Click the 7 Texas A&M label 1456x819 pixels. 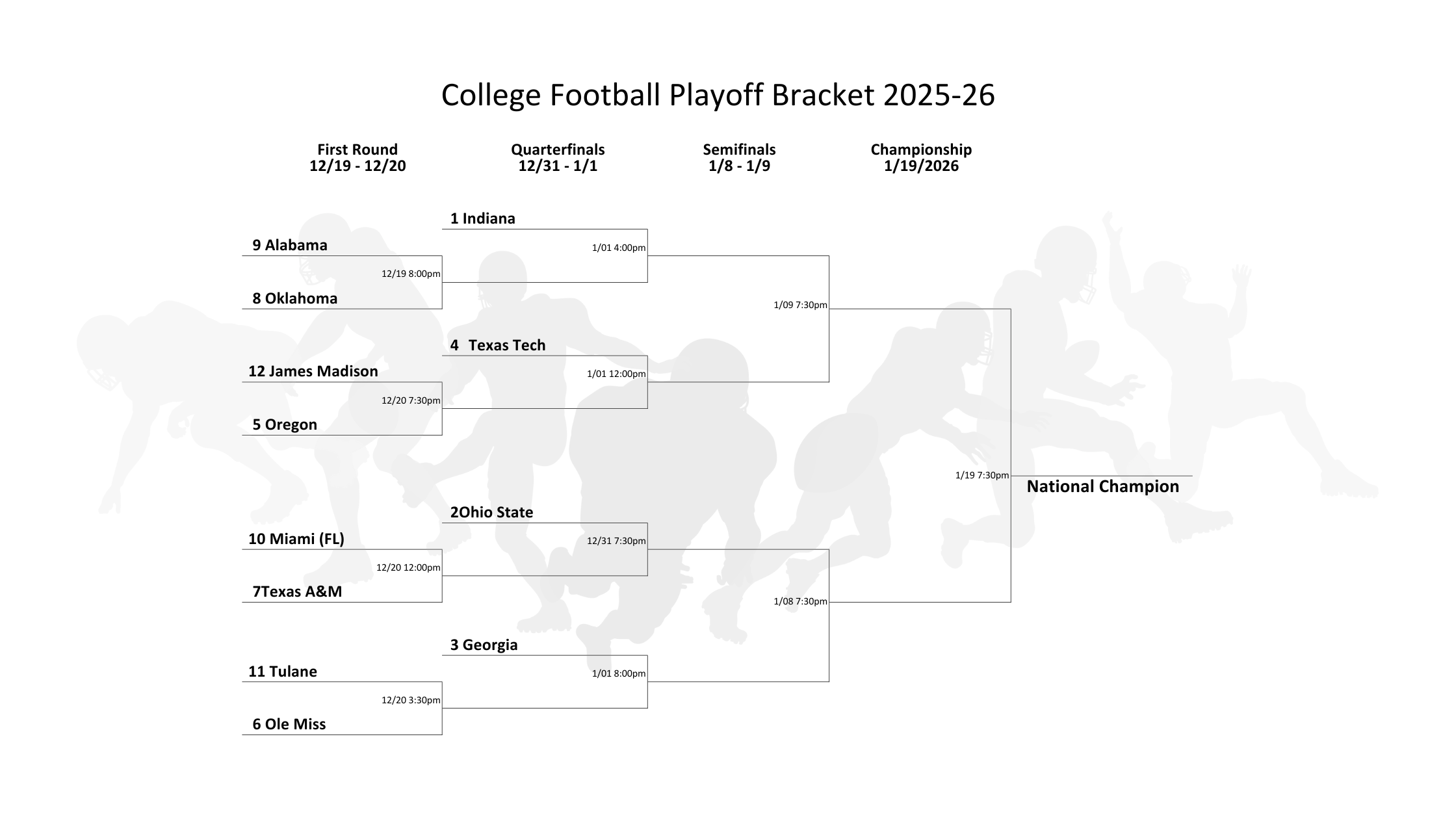coord(297,591)
